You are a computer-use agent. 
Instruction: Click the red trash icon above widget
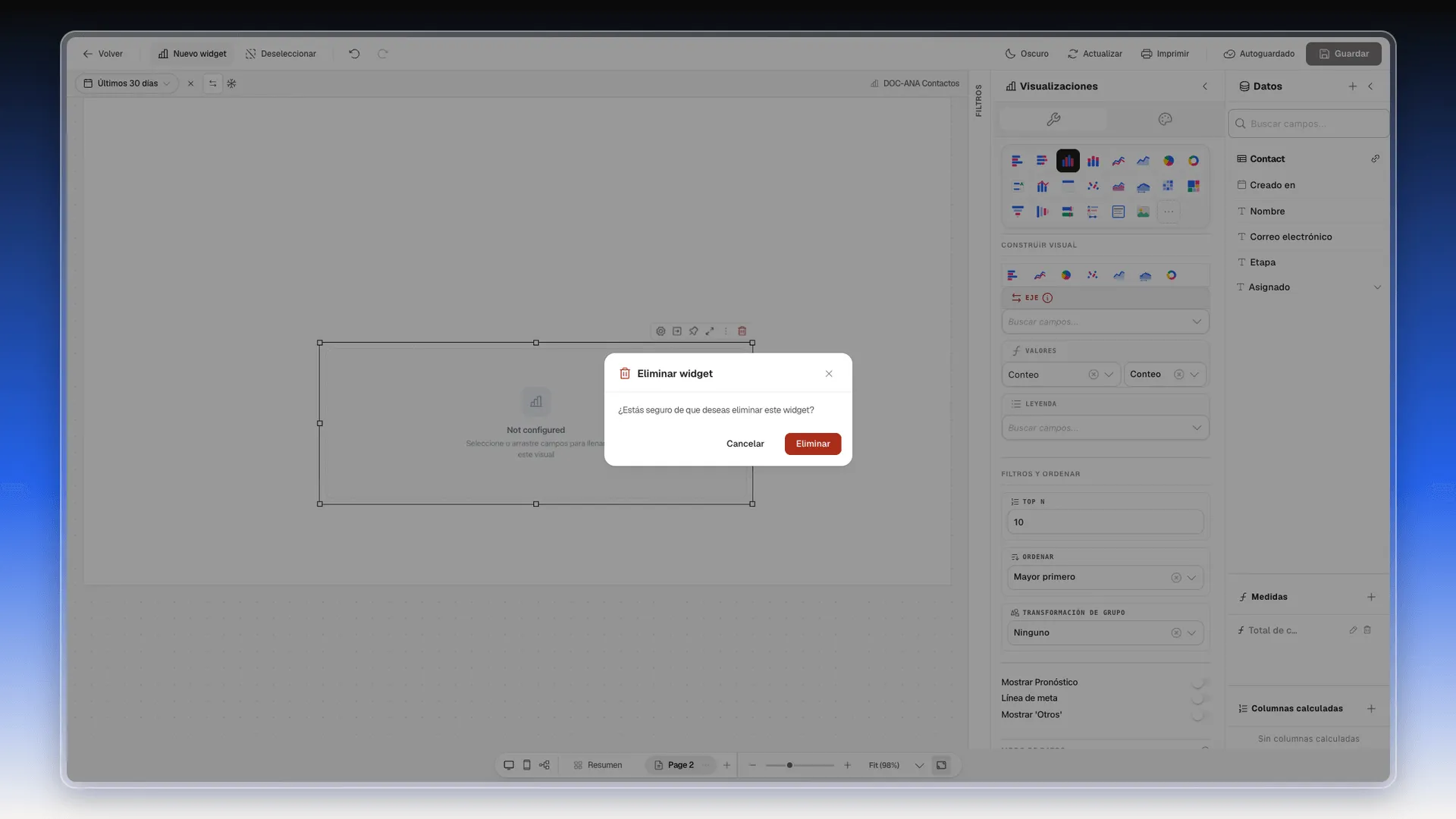742,331
